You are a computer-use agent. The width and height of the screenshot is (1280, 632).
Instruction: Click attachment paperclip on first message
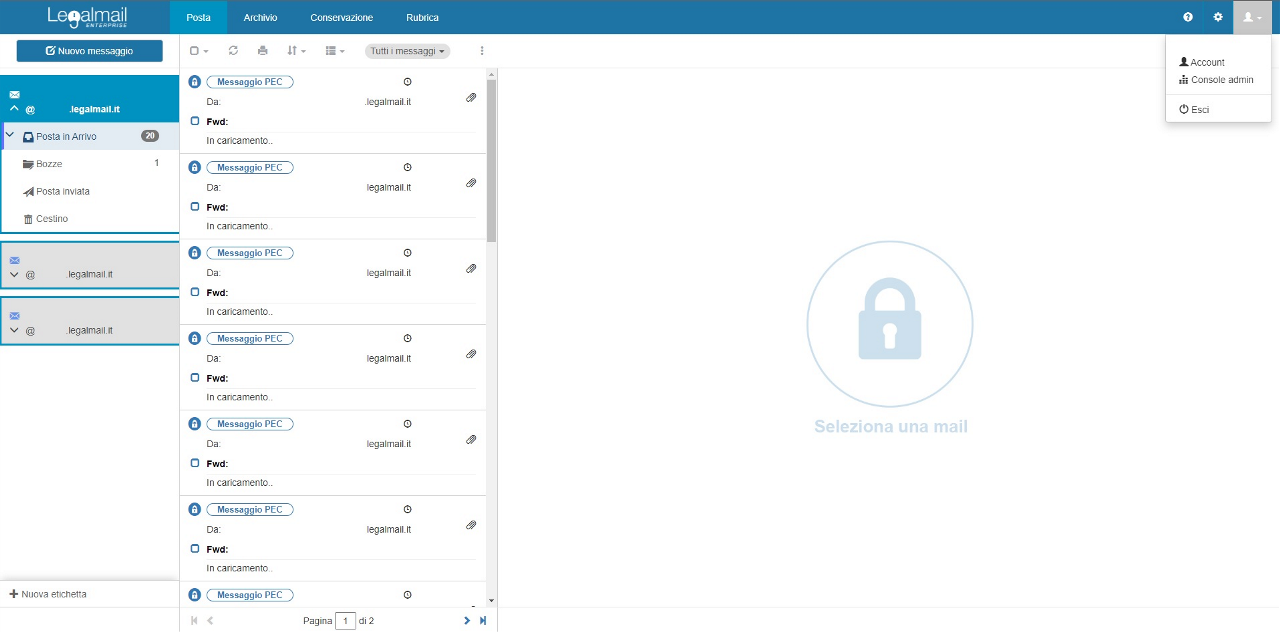click(x=471, y=98)
